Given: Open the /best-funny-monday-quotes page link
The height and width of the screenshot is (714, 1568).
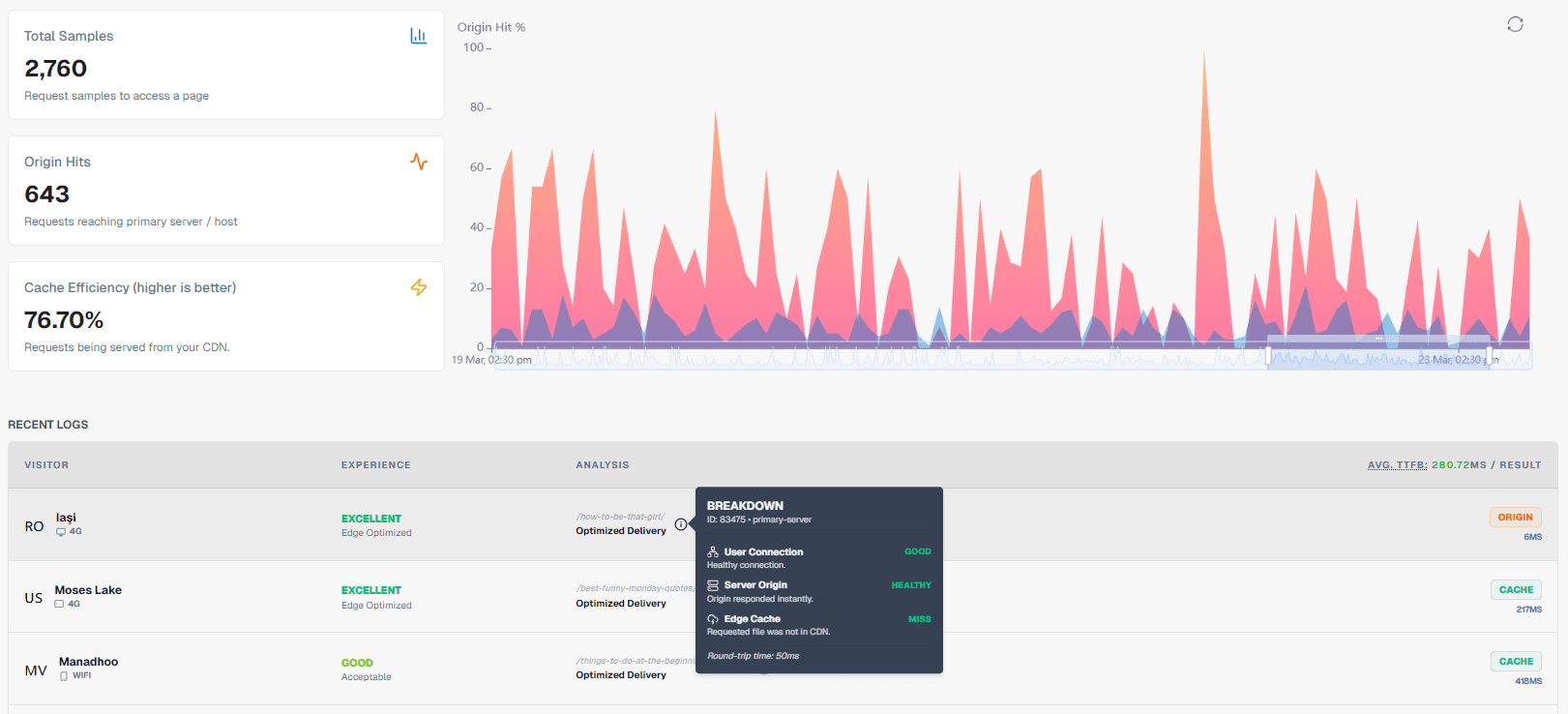Looking at the screenshot, I should (x=635, y=588).
